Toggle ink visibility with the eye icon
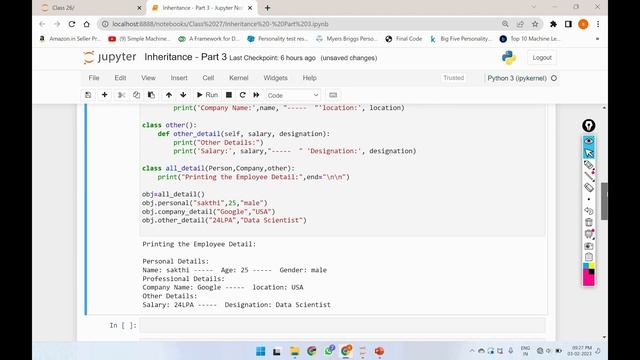 click(x=589, y=141)
